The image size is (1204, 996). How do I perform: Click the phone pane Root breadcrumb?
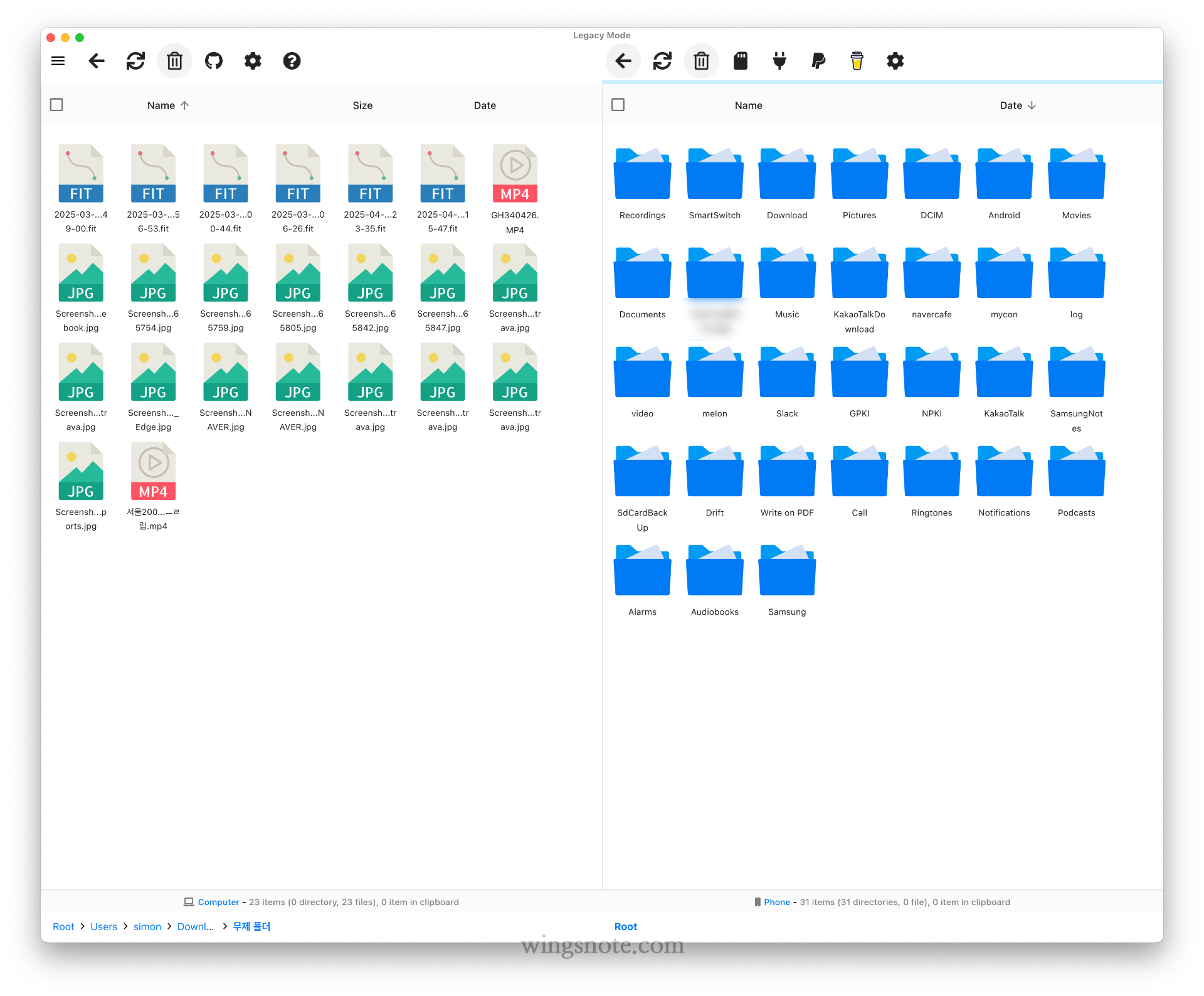pyautogui.click(x=625, y=926)
